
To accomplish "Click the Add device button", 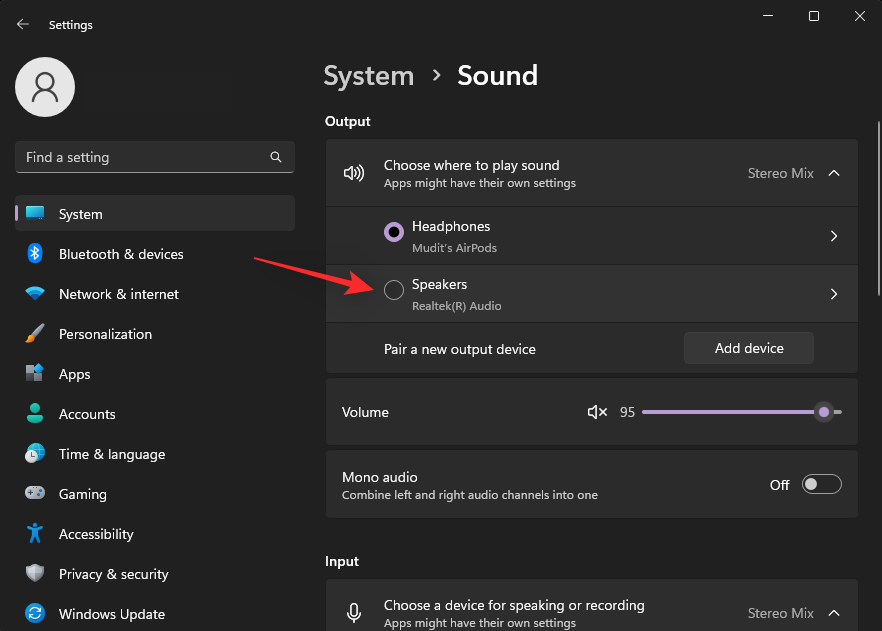I will click(x=749, y=348).
